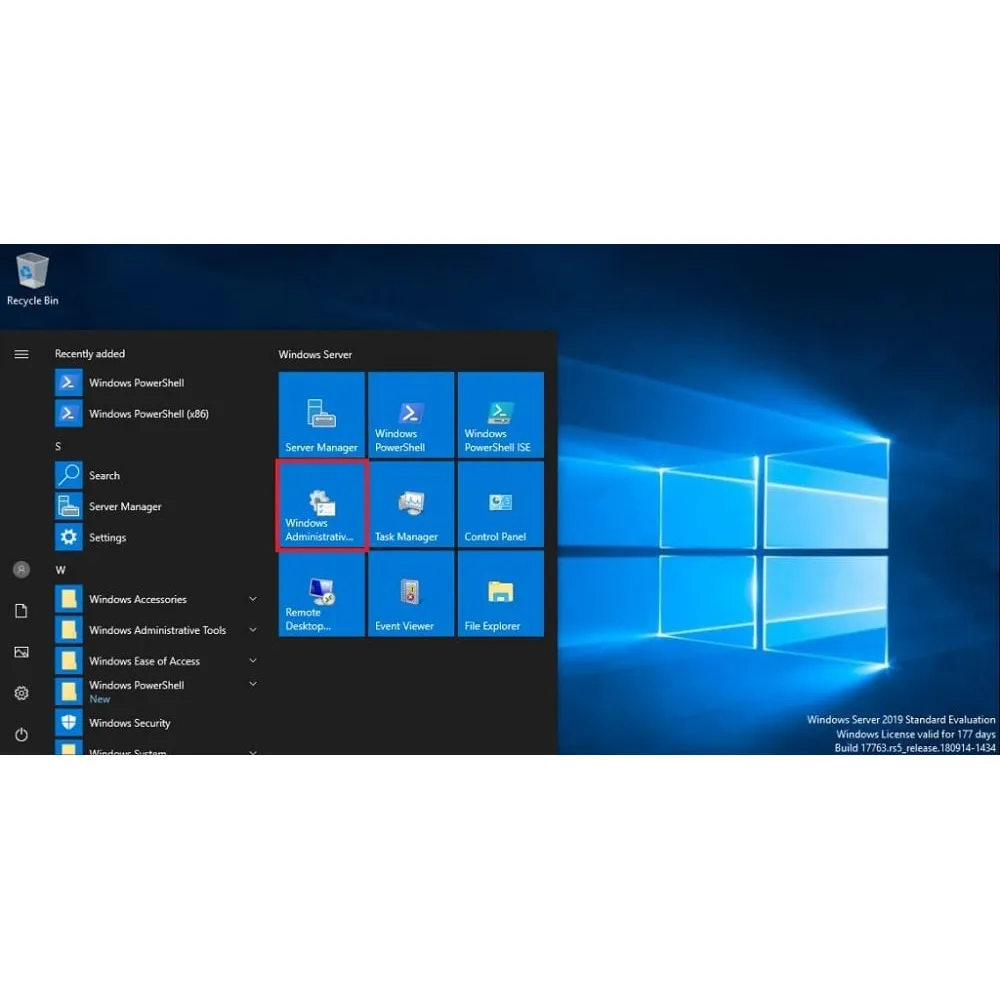Open Pictures icon in Start rail

[21, 652]
